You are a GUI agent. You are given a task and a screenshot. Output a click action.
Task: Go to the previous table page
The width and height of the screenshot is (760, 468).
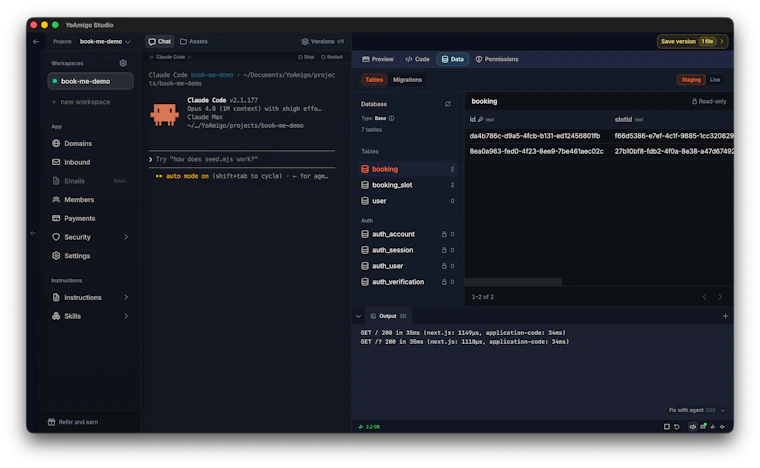704,297
